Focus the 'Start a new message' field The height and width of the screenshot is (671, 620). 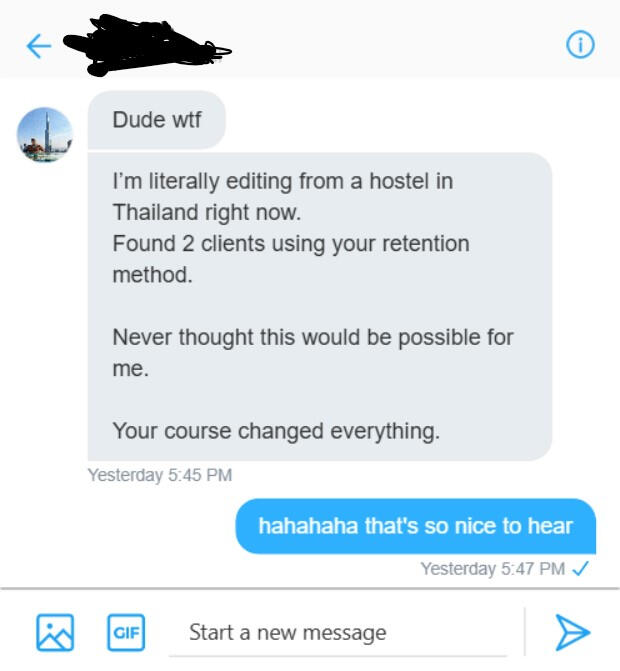pos(338,632)
